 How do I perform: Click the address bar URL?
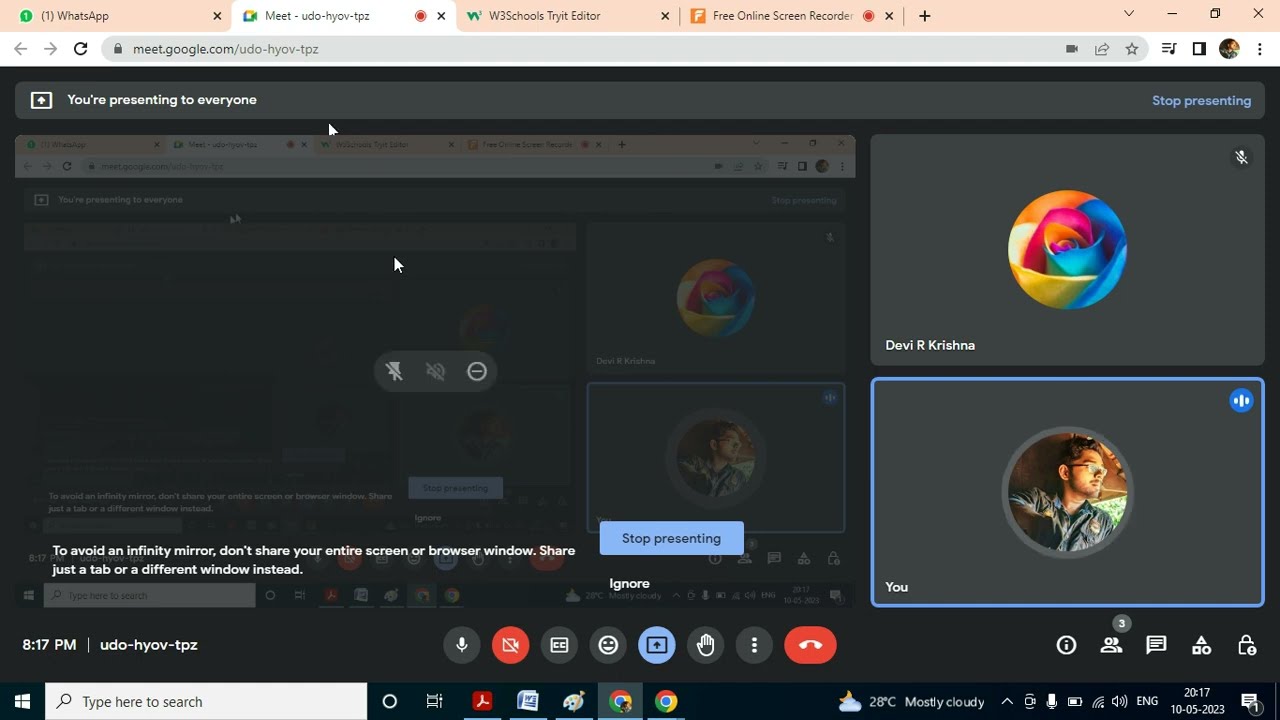(x=226, y=49)
